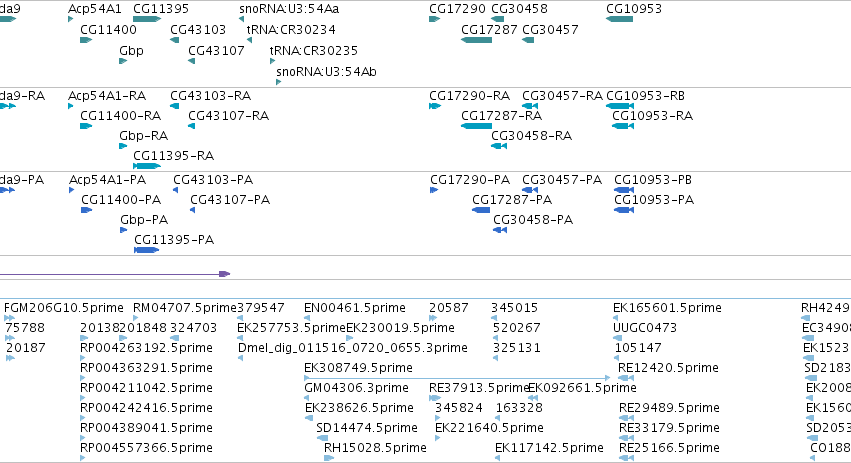Select EST UUGC0473
Screen dimensions: 851x463
tap(645, 328)
